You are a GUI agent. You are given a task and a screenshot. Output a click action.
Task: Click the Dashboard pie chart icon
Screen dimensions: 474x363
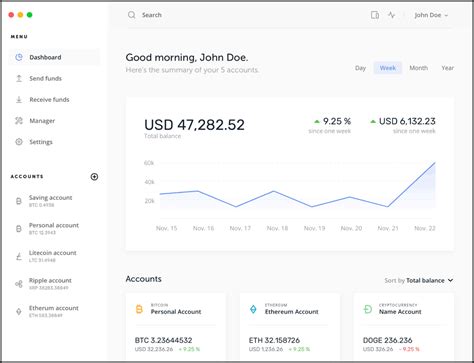(19, 57)
